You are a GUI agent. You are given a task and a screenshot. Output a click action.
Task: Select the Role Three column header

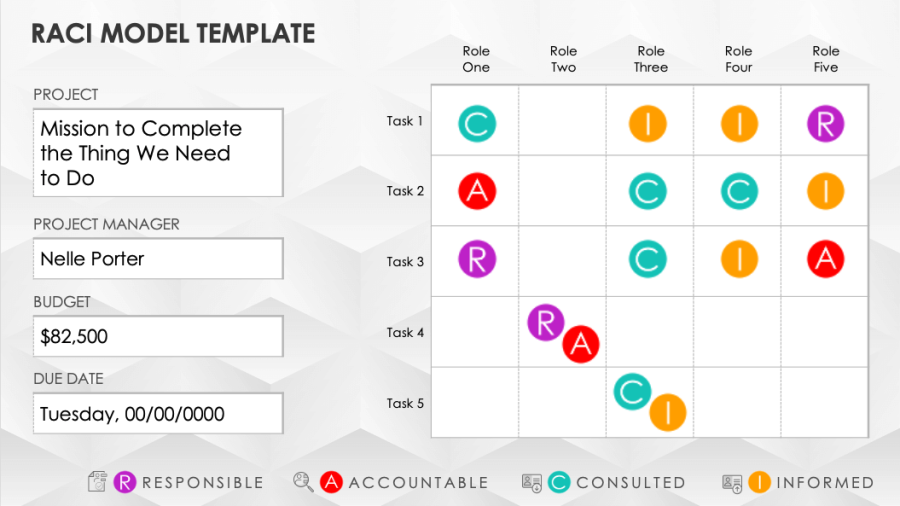tap(651, 59)
